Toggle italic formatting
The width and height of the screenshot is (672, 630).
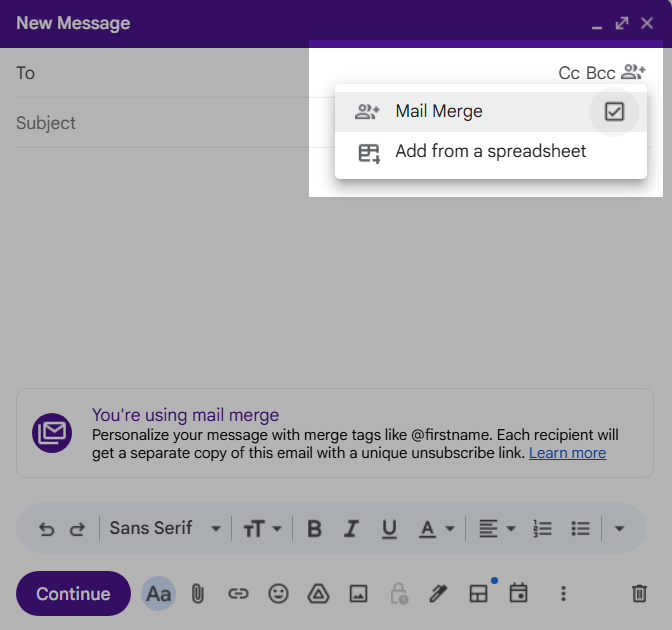(351, 528)
